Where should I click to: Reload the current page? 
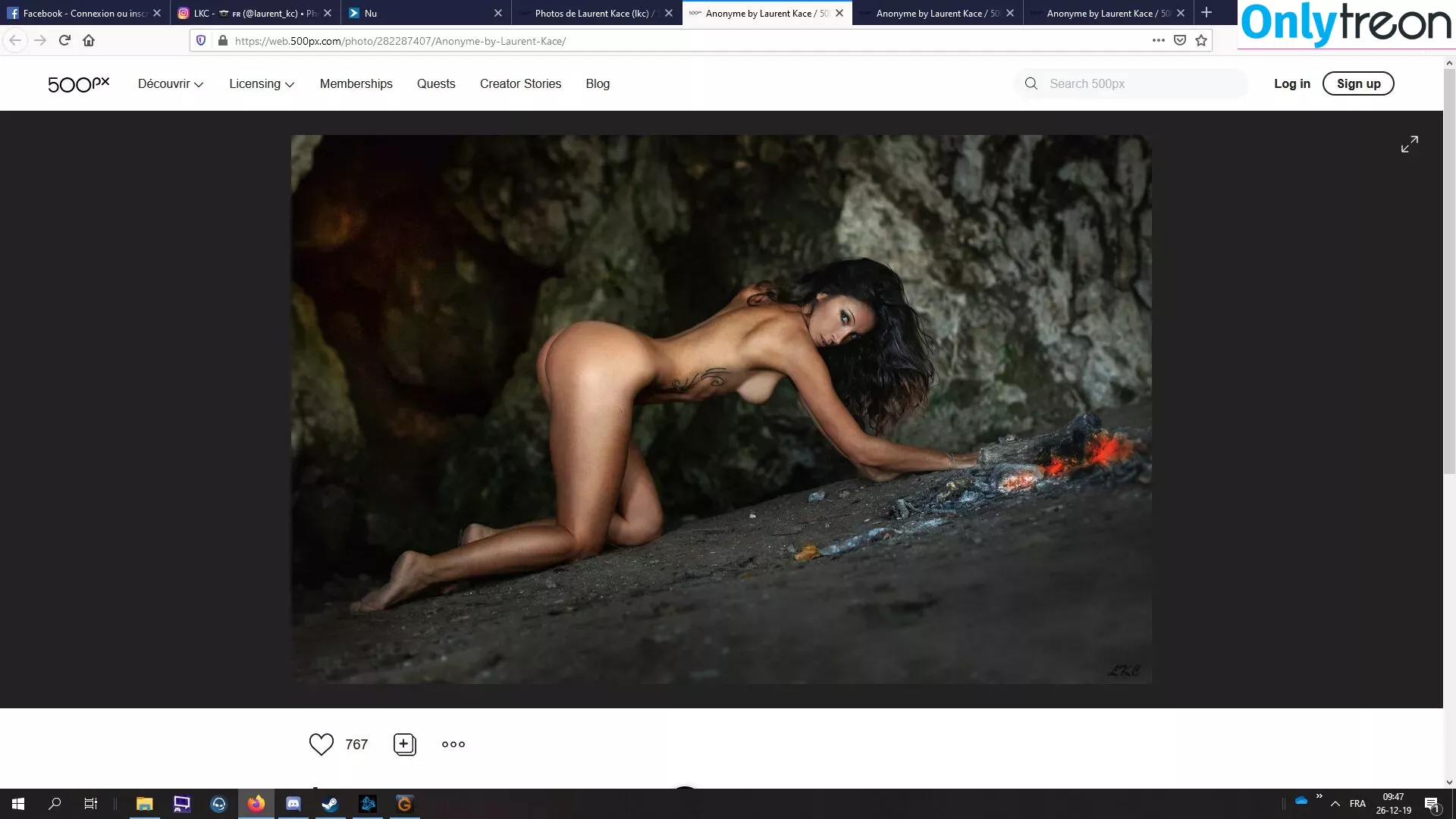click(64, 40)
